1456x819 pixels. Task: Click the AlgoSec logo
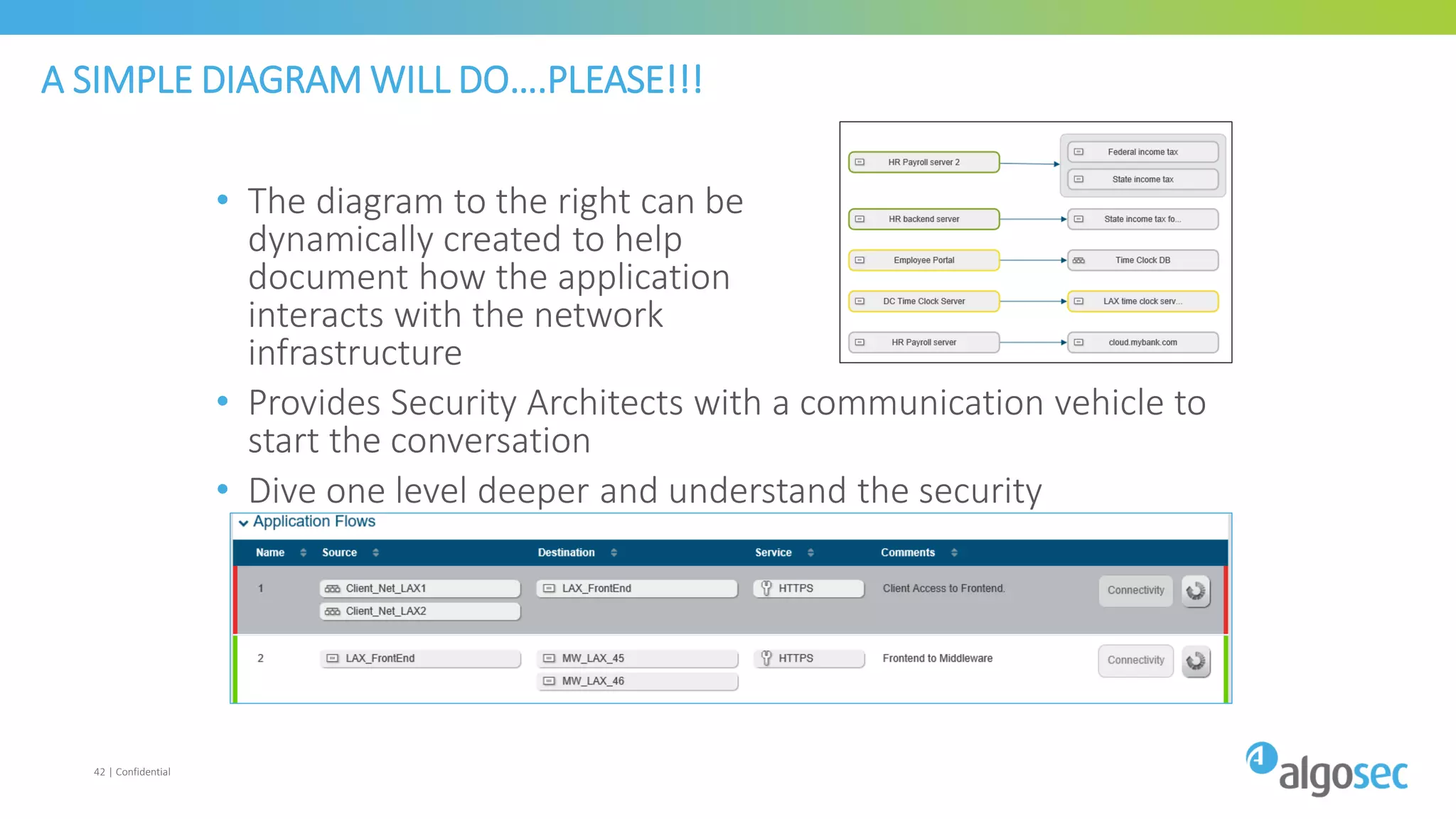click(x=1327, y=769)
